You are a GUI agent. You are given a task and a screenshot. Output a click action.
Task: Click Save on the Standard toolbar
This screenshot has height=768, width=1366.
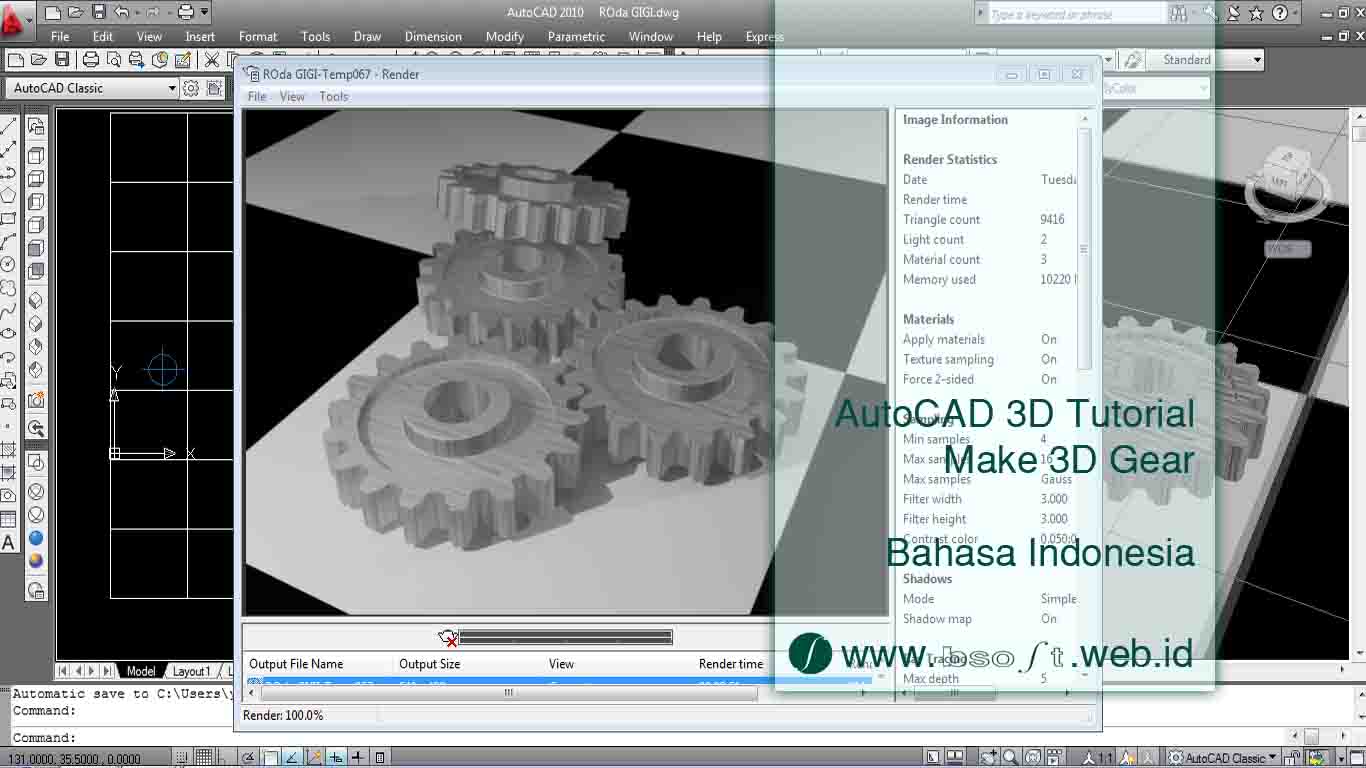click(x=62, y=60)
